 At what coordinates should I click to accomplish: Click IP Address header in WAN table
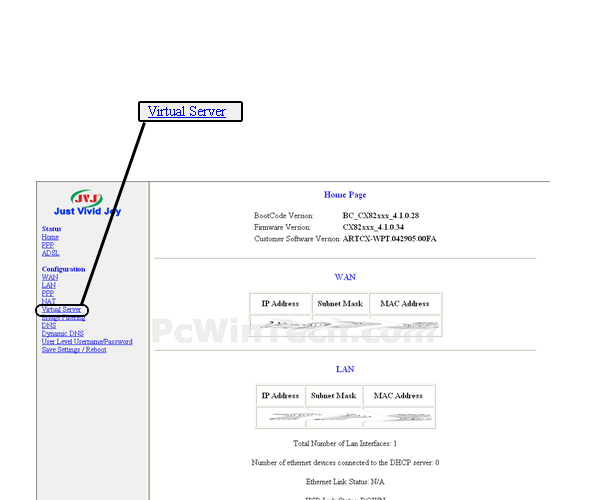[x=280, y=304]
